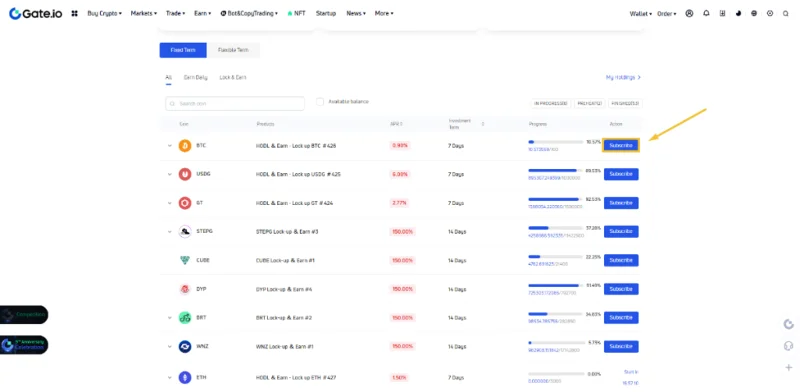The image size is (800, 392).
Task: Click the USDG coin icon
Action: [185, 174]
